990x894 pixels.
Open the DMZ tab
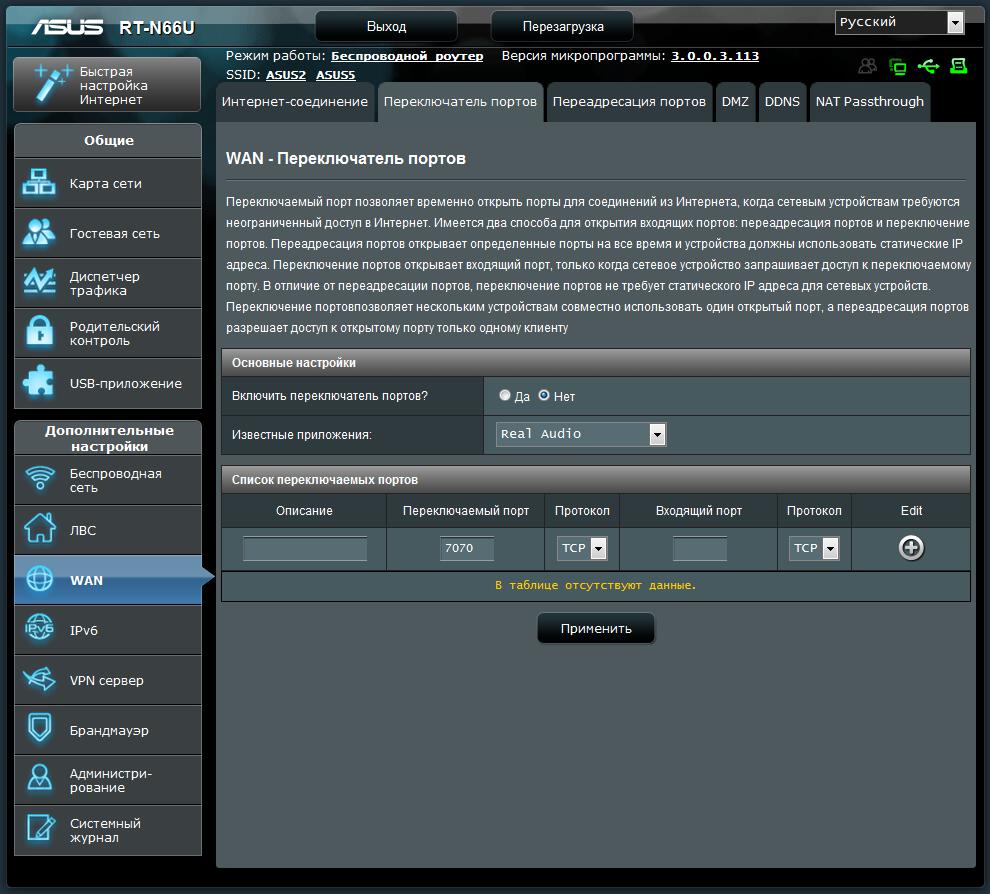[735, 102]
